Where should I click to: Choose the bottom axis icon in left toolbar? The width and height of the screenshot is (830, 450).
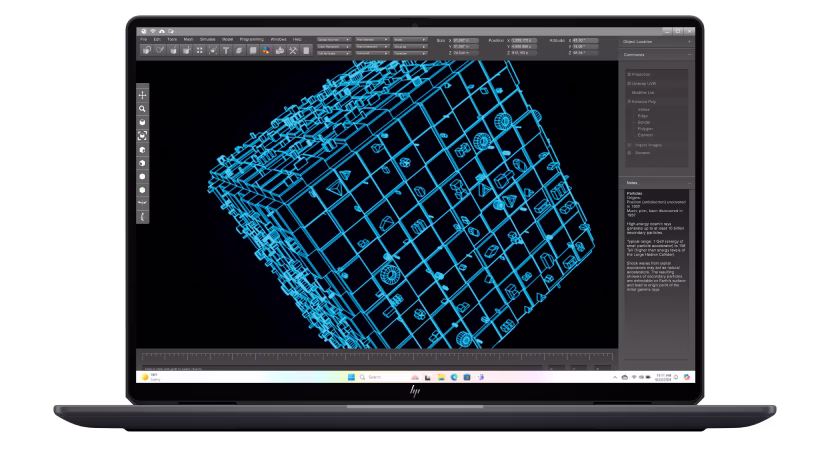coord(142,217)
